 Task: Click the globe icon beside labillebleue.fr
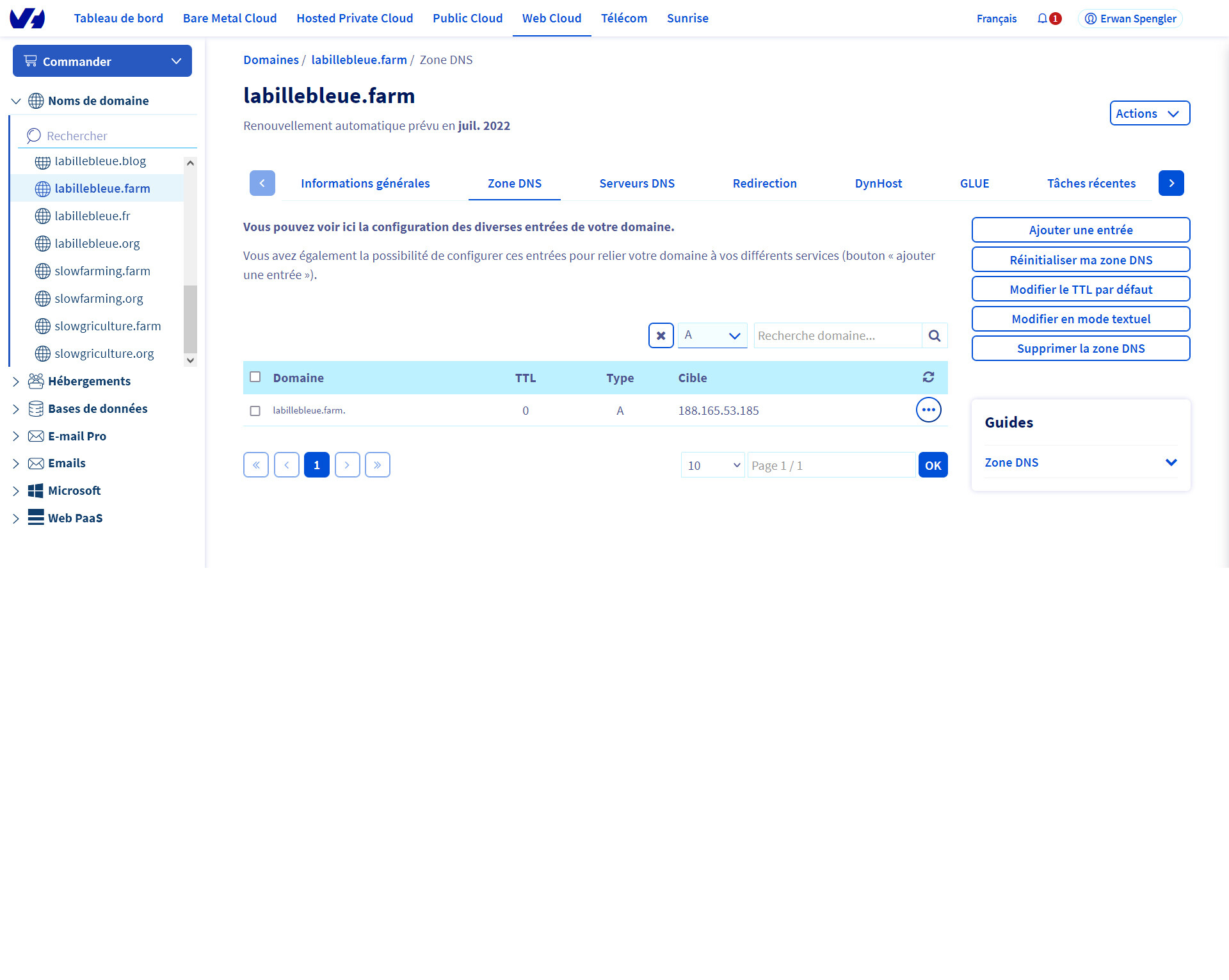point(43,216)
